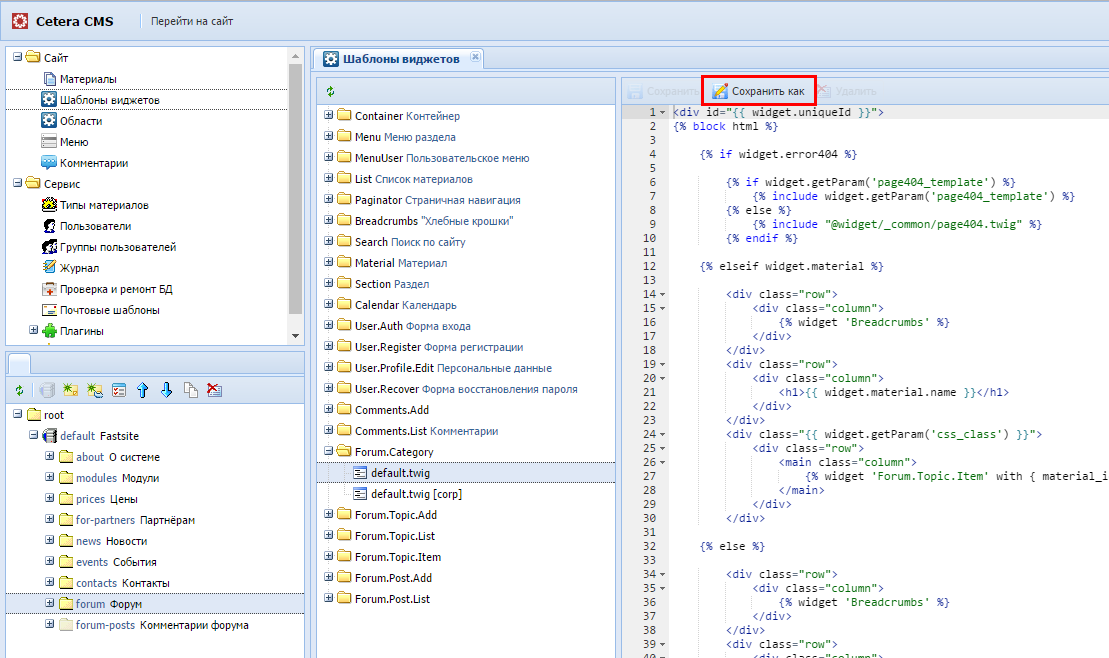
Task: Click the Сохранить button
Action: click(663, 91)
